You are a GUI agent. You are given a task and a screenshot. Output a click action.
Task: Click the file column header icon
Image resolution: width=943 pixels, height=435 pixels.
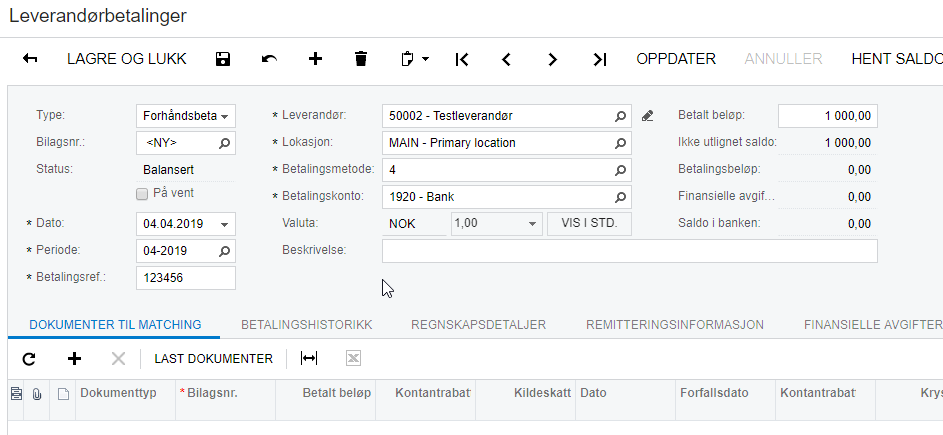[63, 394]
